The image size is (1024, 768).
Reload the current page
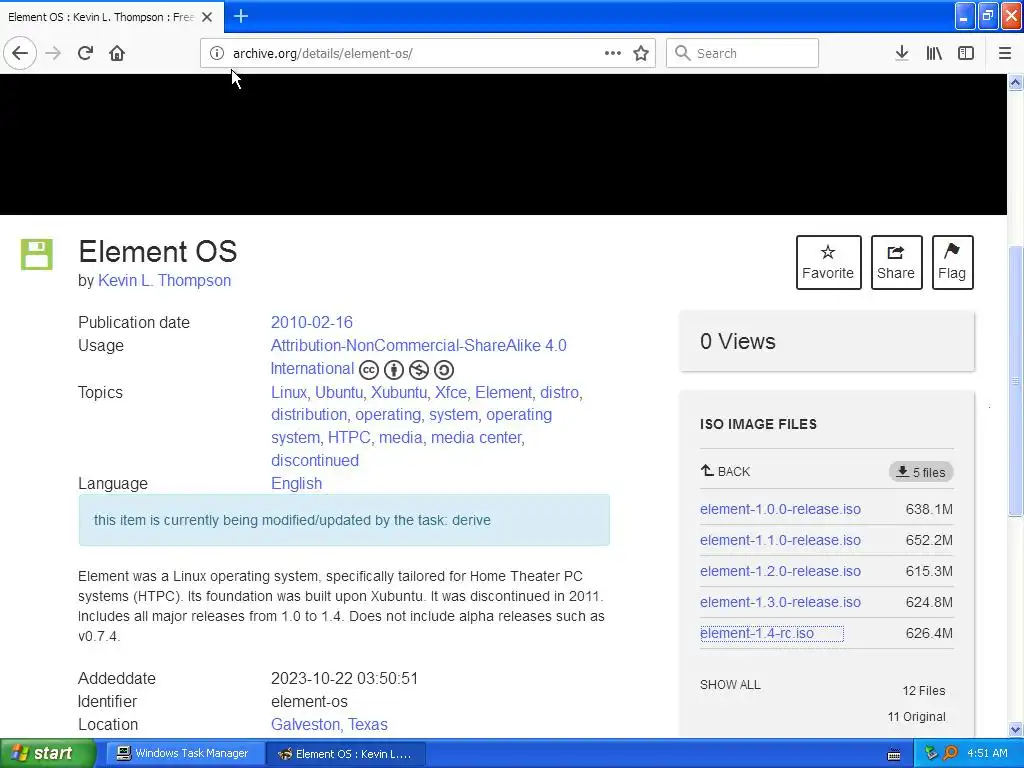(x=85, y=53)
